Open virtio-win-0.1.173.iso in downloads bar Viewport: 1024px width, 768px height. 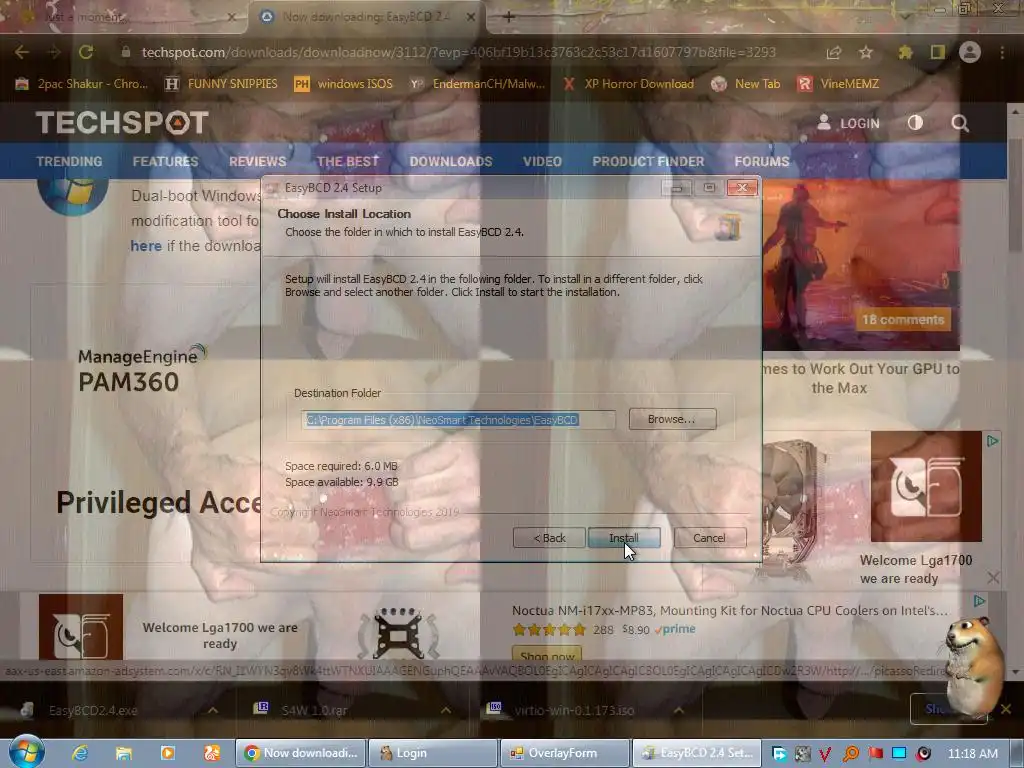(574, 710)
